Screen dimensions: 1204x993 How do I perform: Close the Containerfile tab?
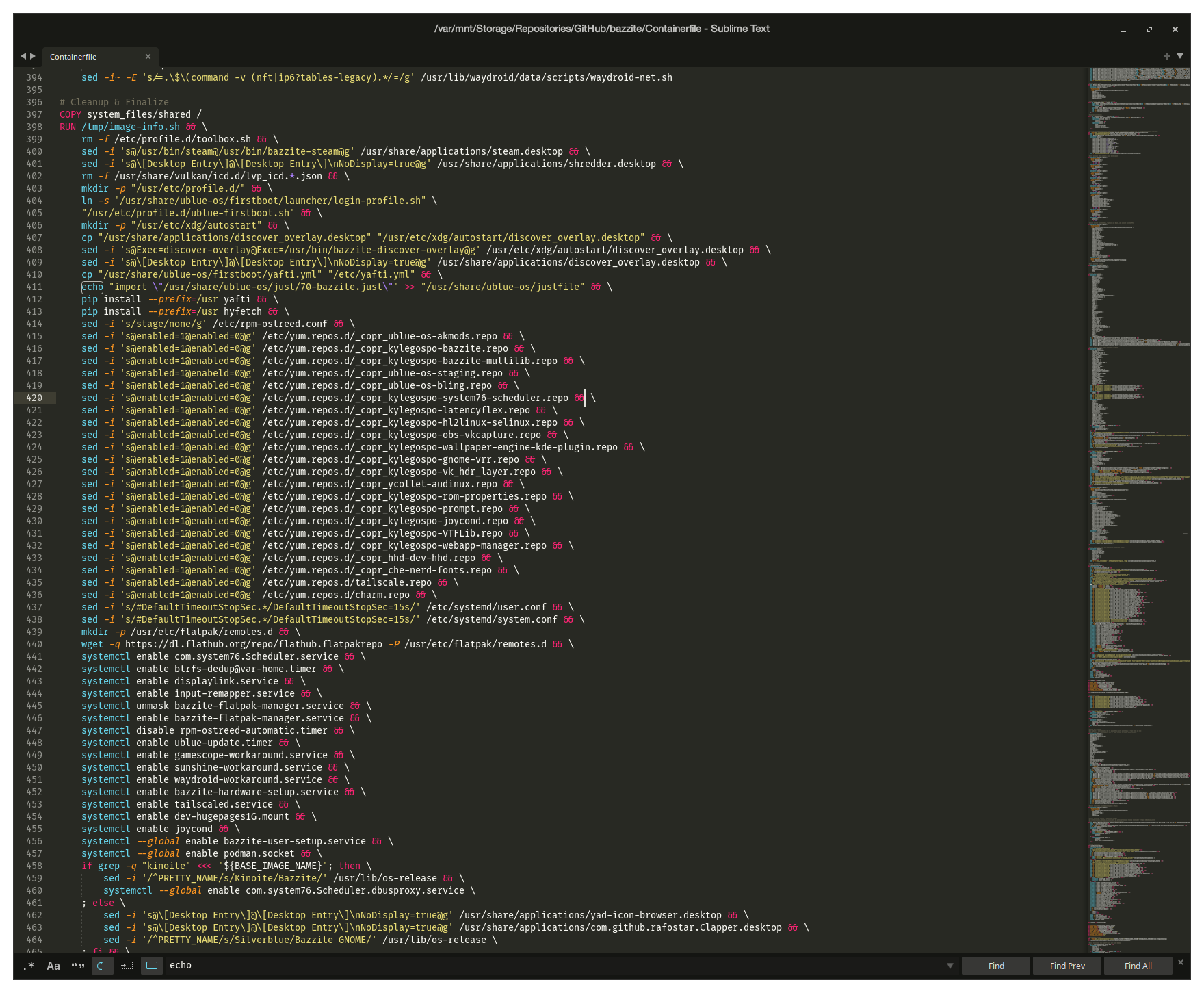coord(148,56)
